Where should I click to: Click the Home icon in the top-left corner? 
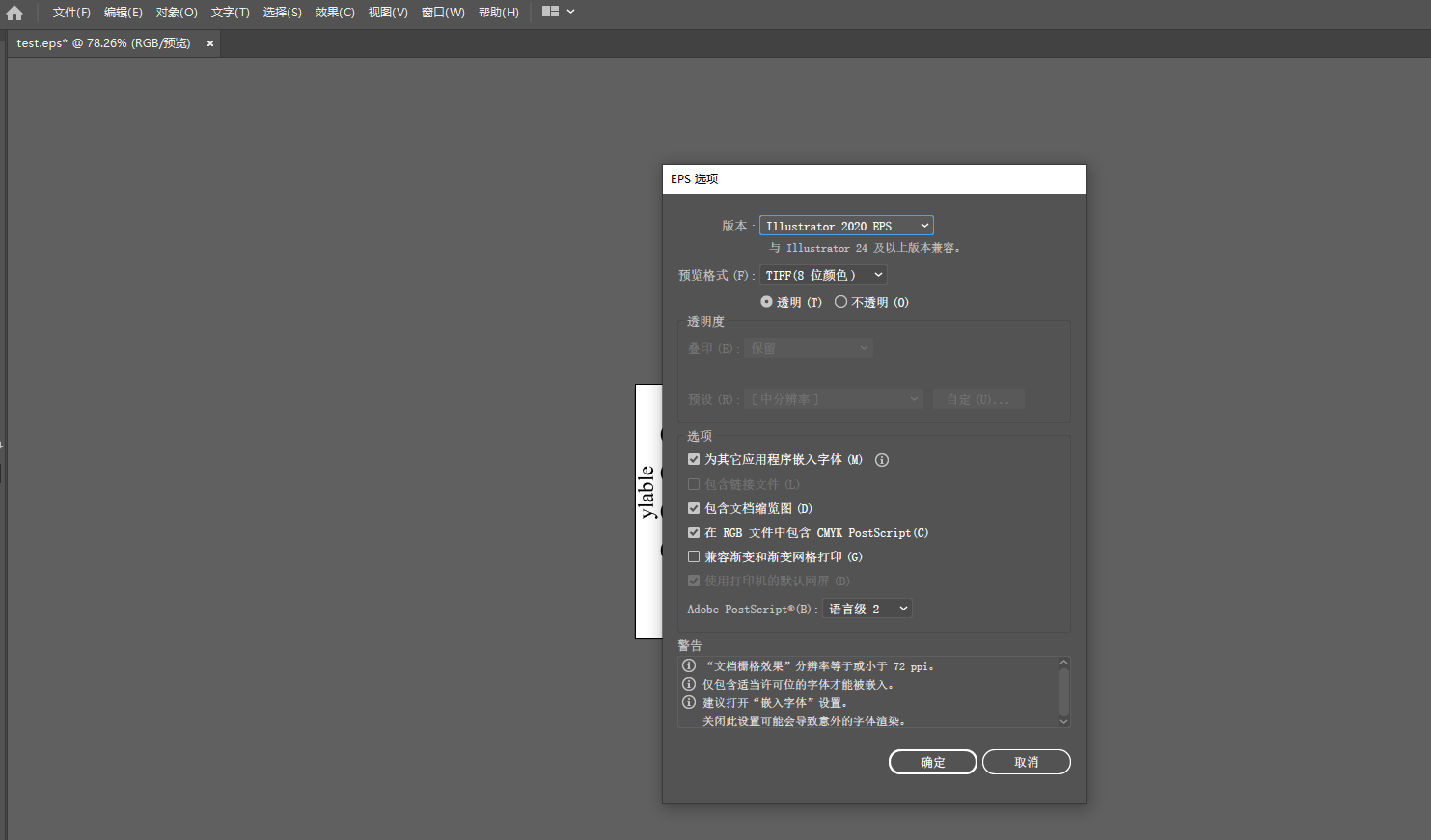[x=14, y=12]
